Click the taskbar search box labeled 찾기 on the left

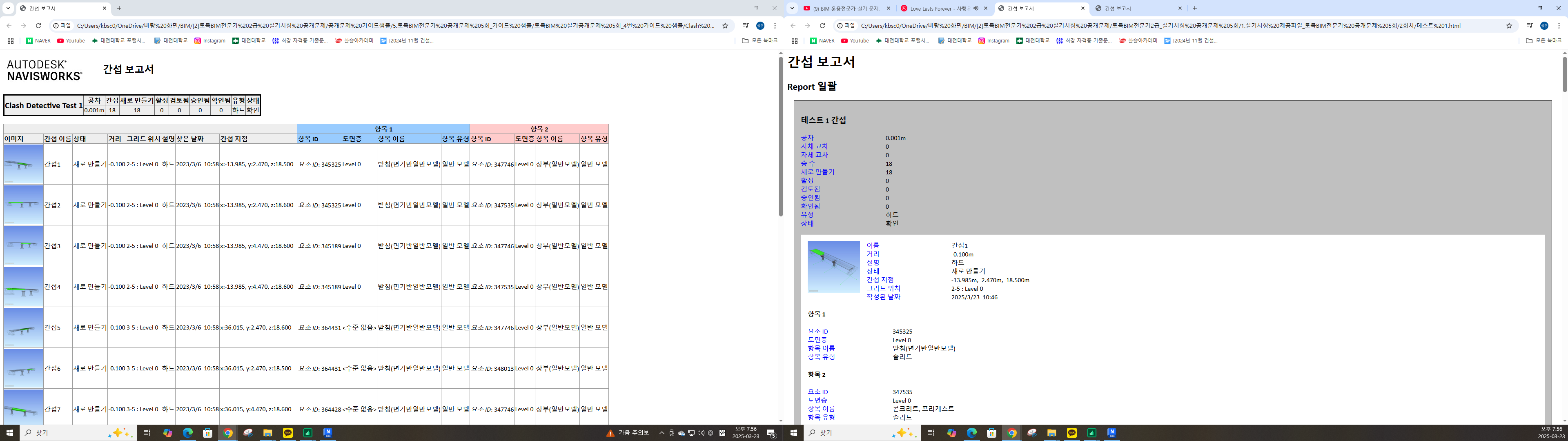(79, 433)
